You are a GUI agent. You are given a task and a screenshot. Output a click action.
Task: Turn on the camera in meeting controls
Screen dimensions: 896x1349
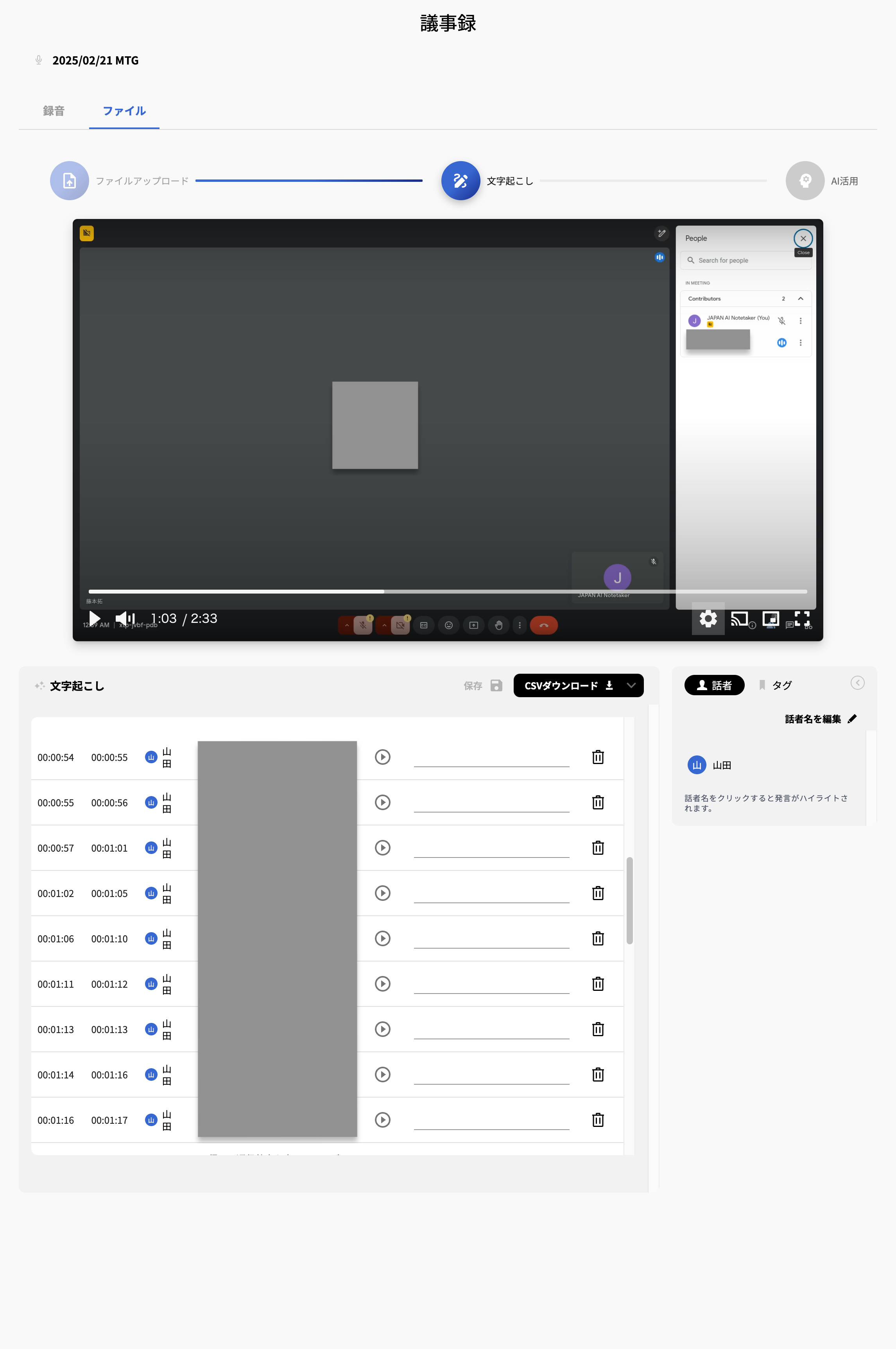click(401, 625)
